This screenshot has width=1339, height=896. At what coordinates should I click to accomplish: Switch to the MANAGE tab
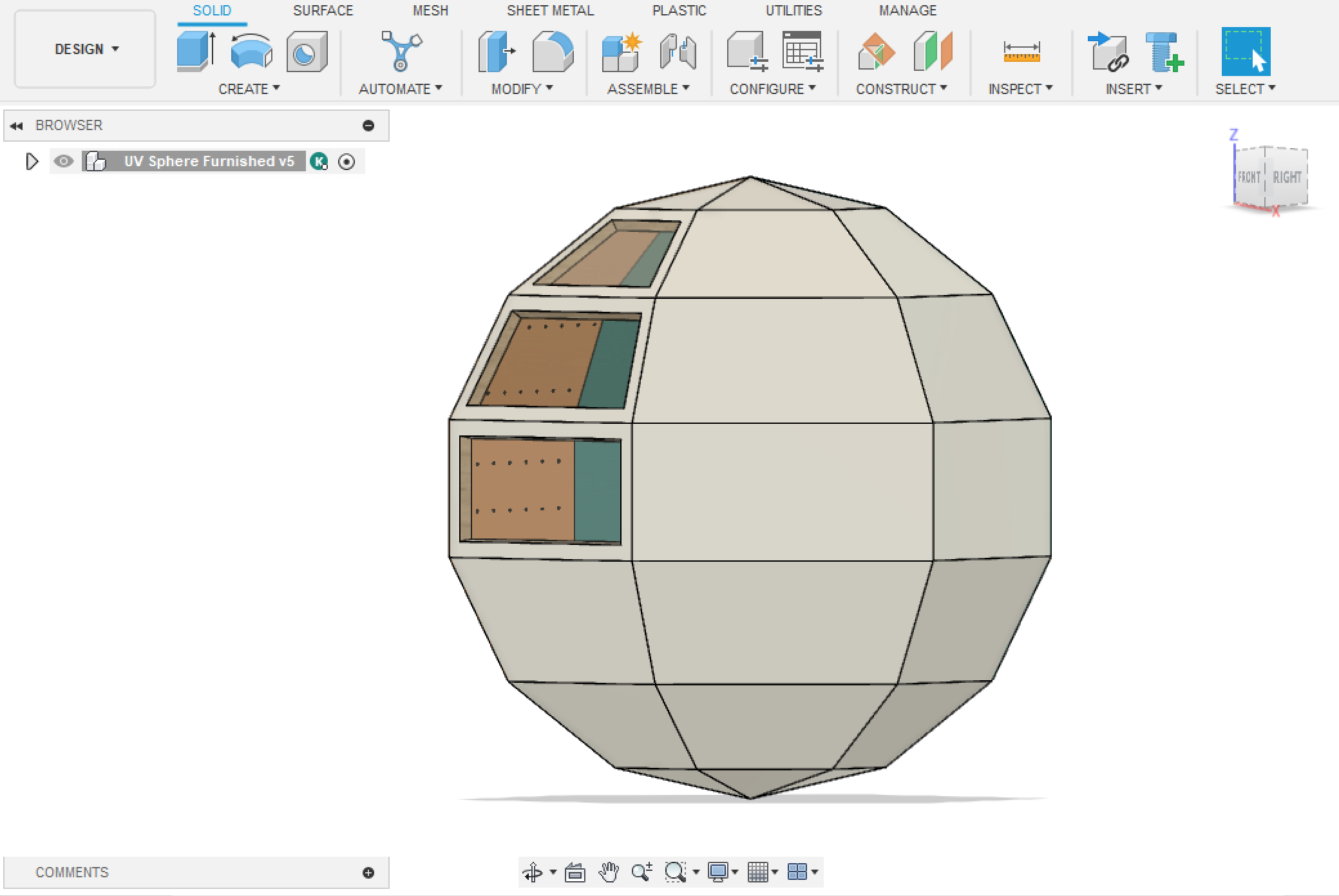click(x=907, y=10)
